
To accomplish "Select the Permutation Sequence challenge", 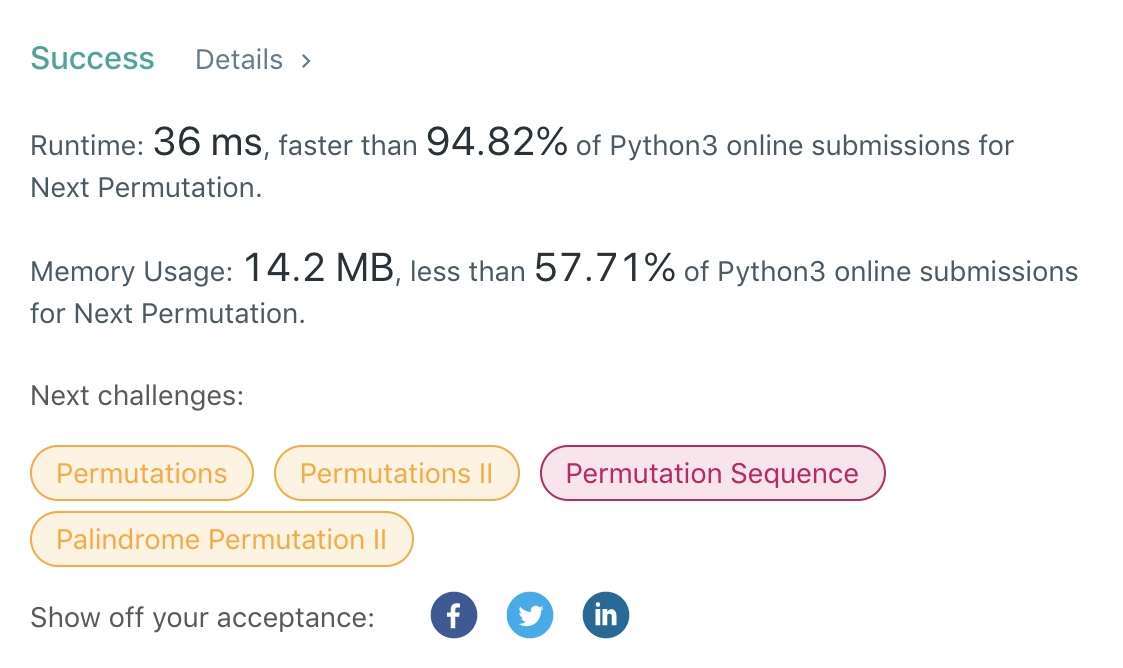I will tap(712, 473).
